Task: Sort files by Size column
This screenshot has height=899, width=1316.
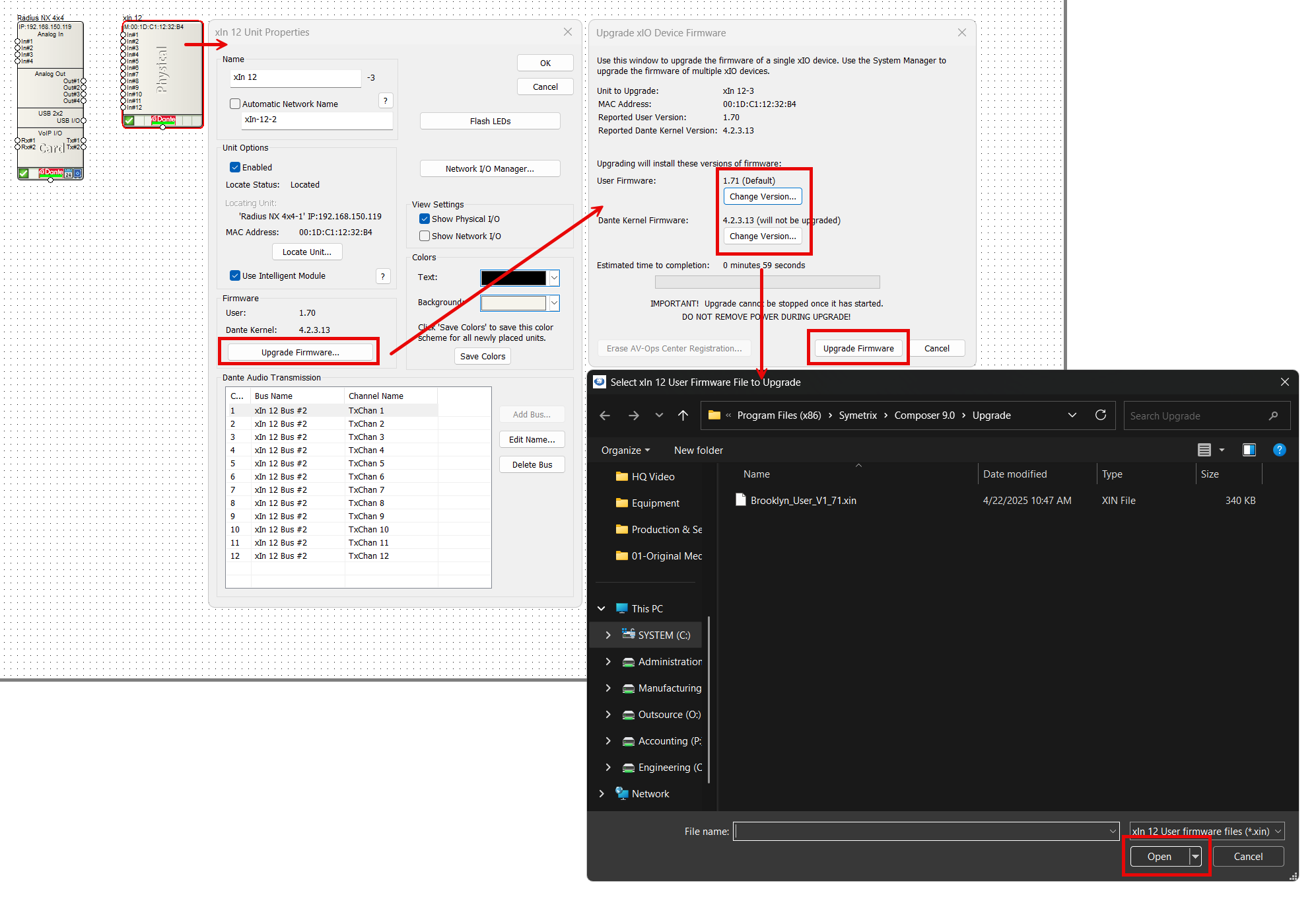Action: click(x=1210, y=474)
